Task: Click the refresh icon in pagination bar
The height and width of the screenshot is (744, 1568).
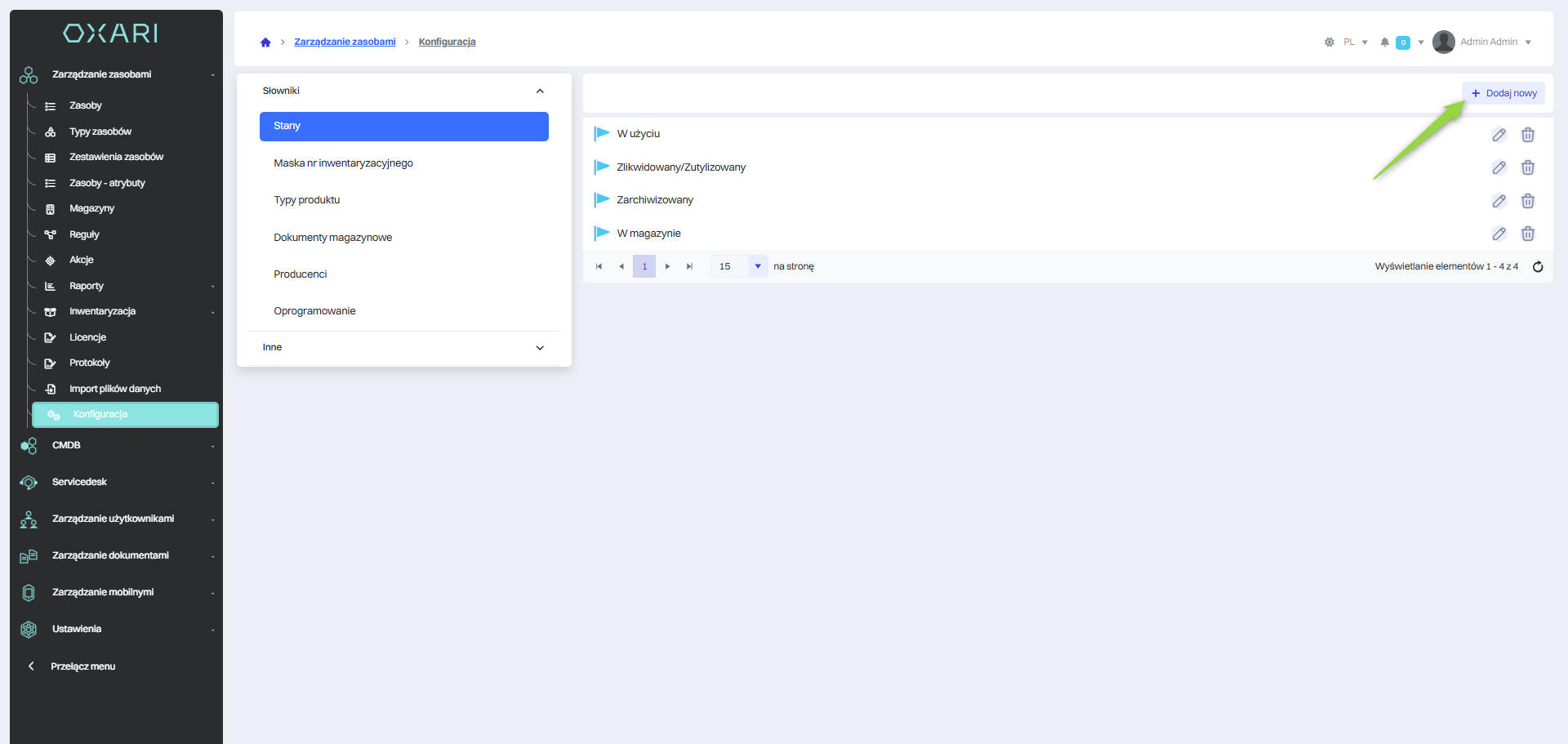Action: click(x=1538, y=267)
